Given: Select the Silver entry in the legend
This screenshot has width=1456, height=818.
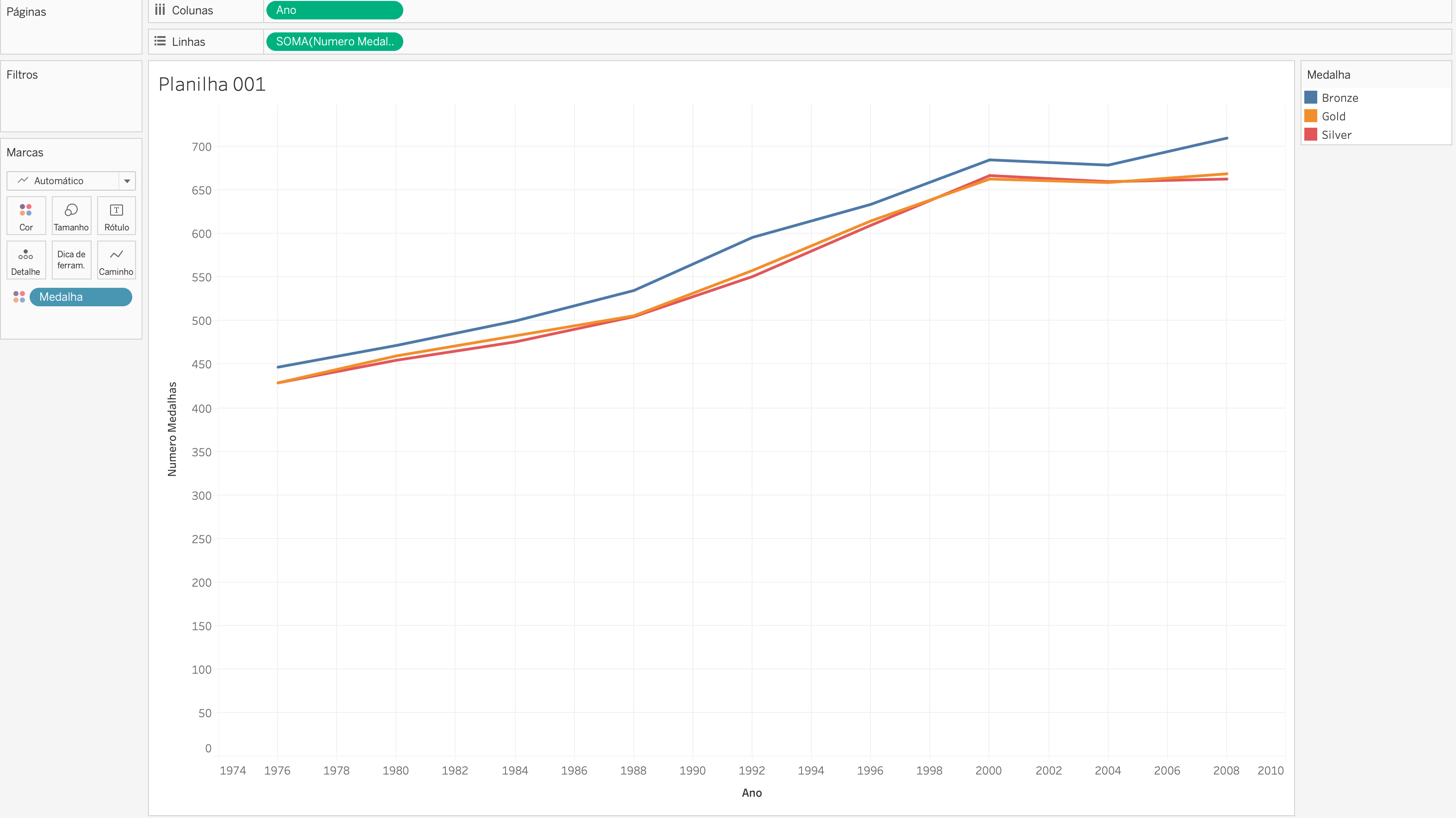Looking at the screenshot, I should pyautogui.click(x=1336, y=135).
